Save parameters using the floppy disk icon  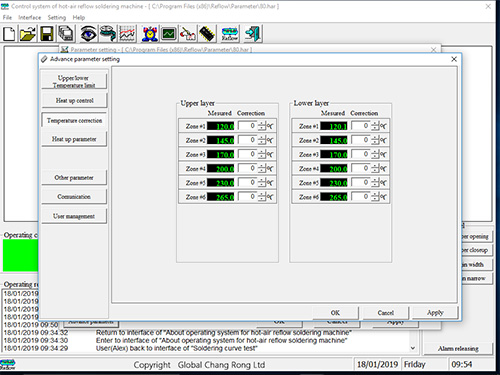click(47, 34)
